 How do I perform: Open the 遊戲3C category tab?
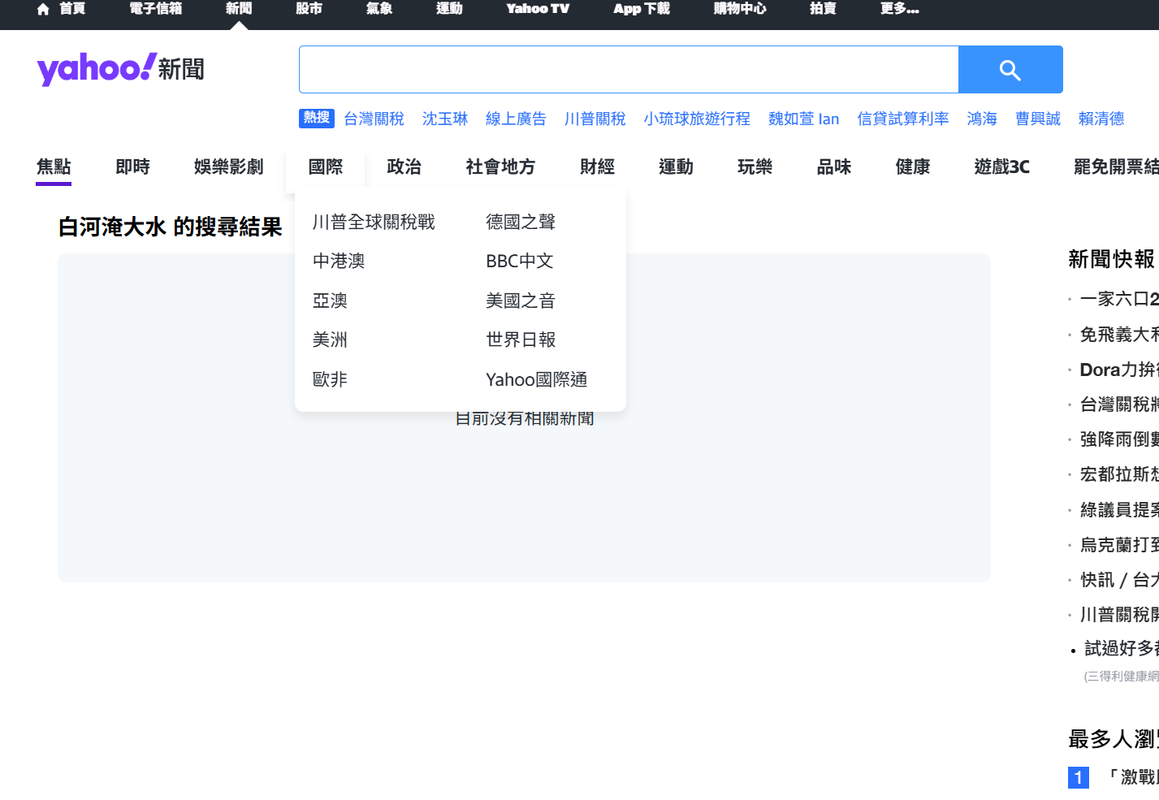(x=1002, y=167)
